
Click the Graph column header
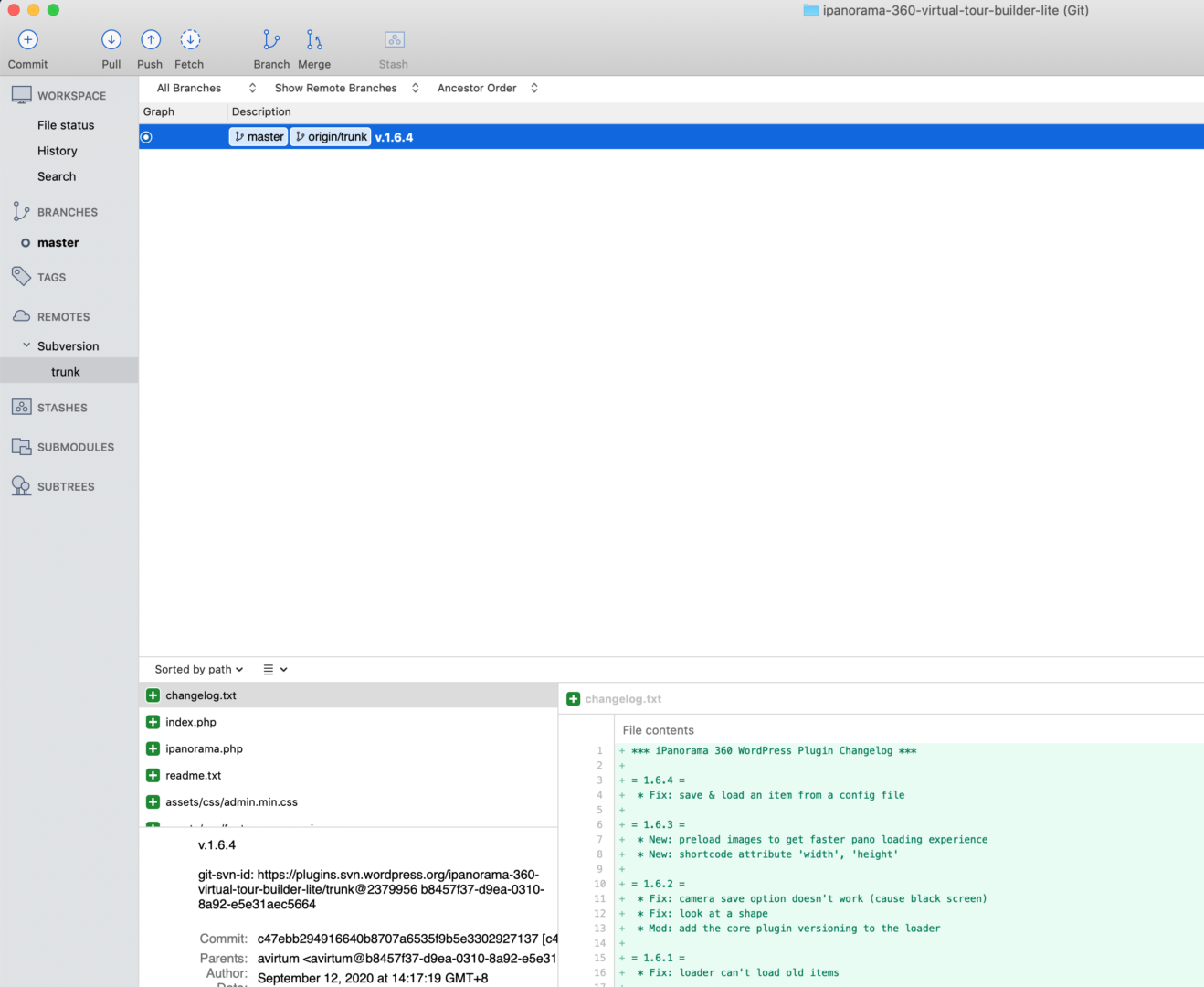pos(159,111)
